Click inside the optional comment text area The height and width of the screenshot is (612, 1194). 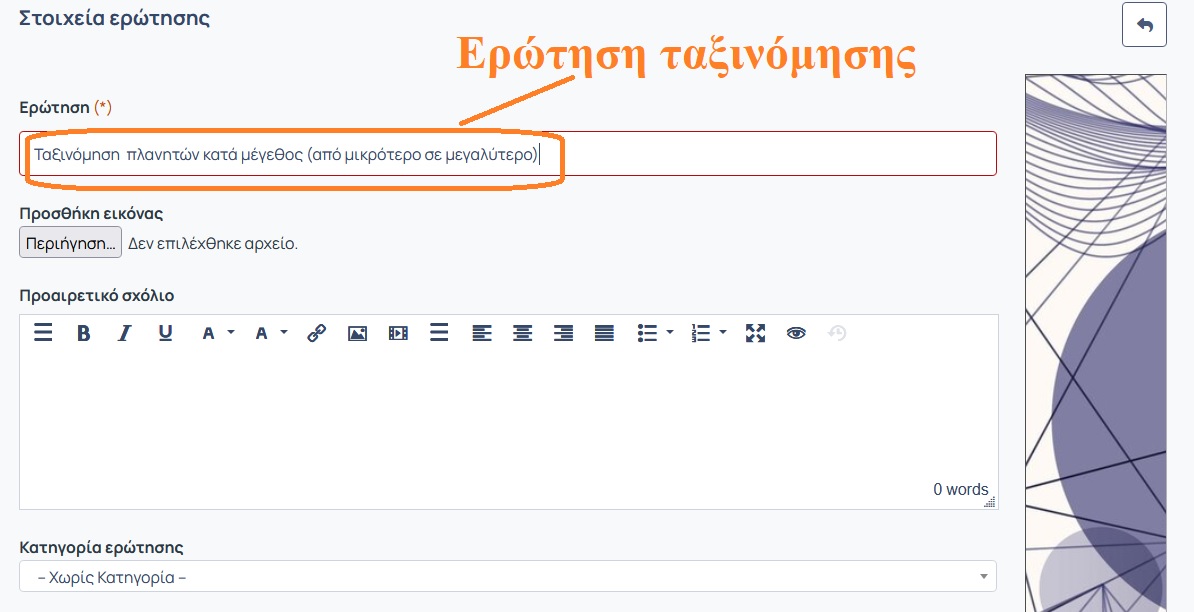point(508,415)
